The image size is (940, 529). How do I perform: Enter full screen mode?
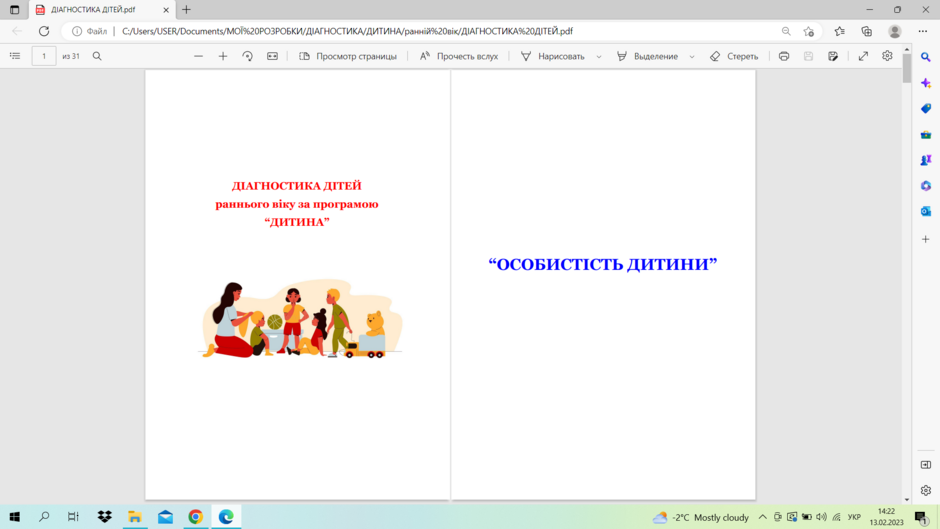(863, 56)
